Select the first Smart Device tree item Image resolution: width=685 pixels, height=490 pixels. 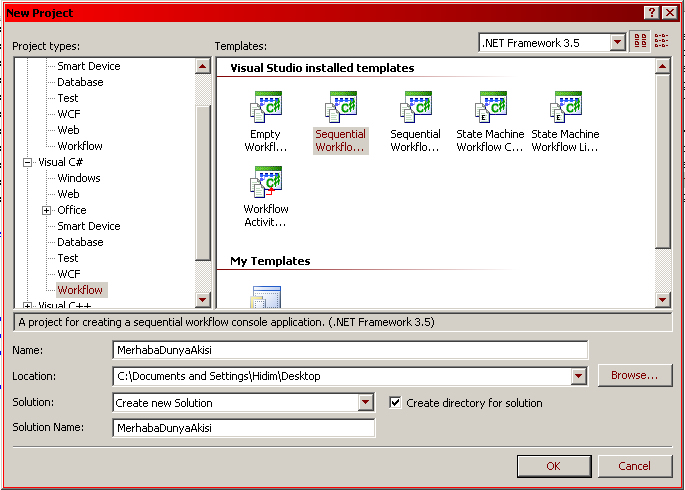[89, 66]
